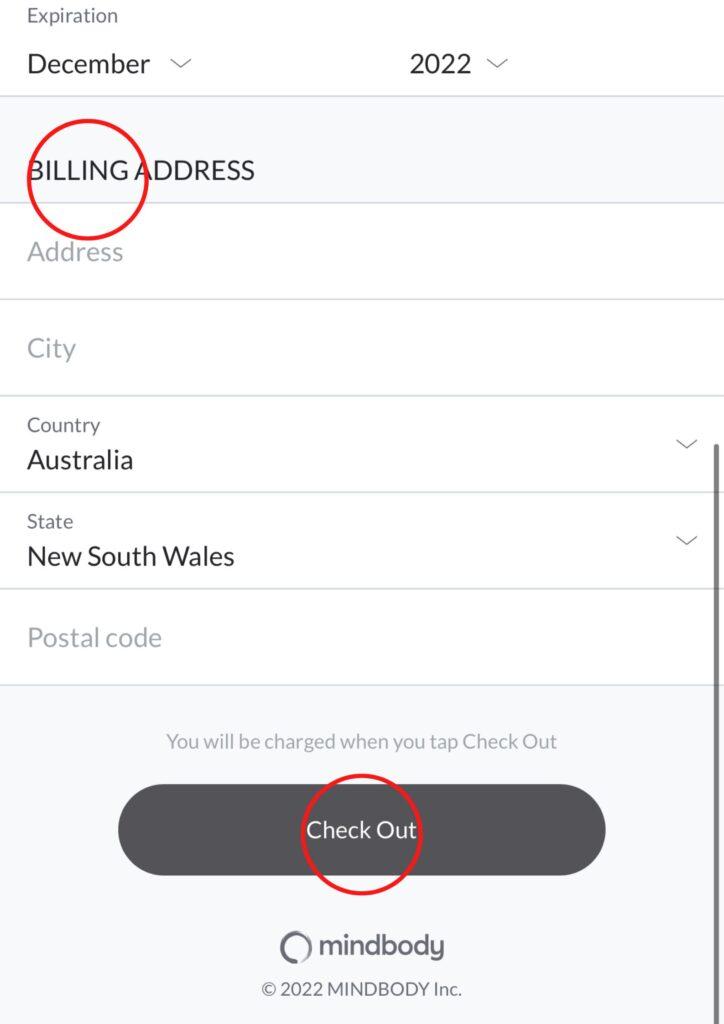
Task: Tap the chevron icon in the Country row
Action: [686, 444]
